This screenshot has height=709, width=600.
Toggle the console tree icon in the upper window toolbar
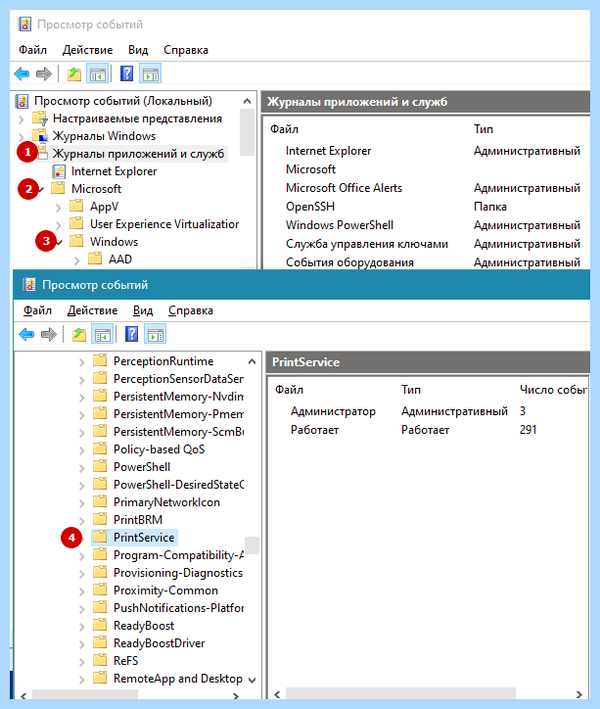tap(98, 74)
